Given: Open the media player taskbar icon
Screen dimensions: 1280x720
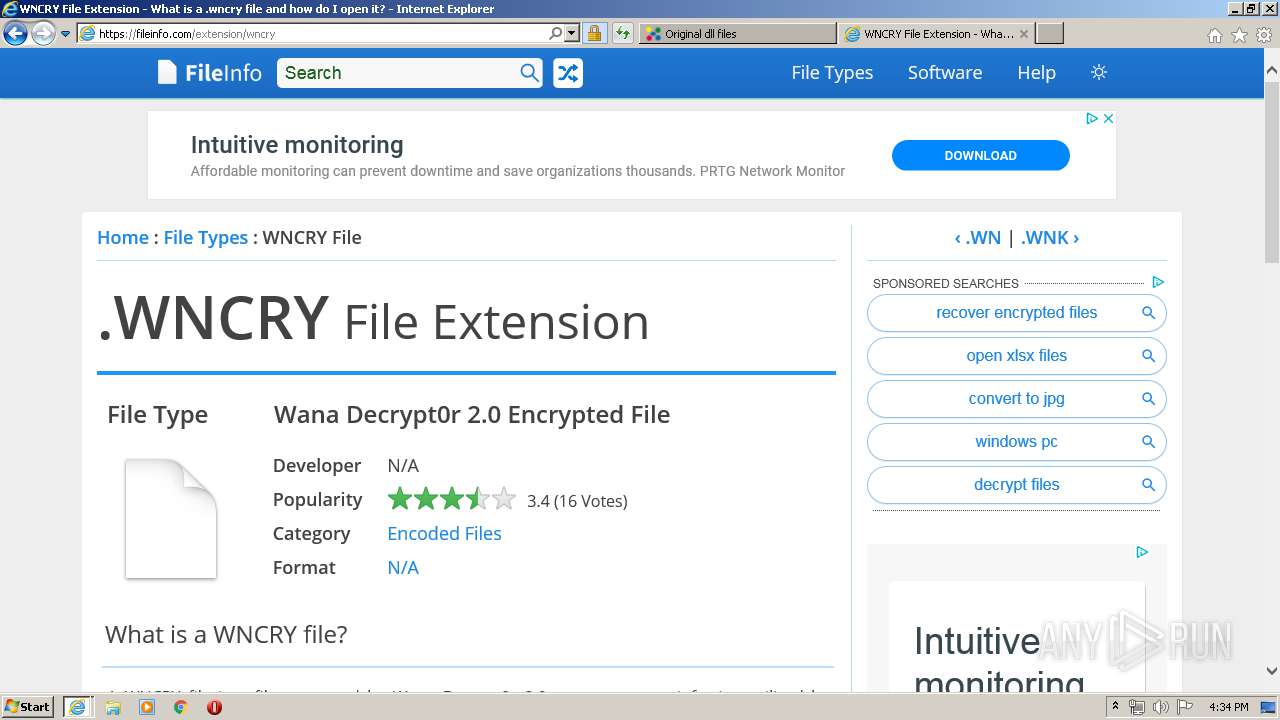Looking at the screenshot, I should tap(147, 707).
